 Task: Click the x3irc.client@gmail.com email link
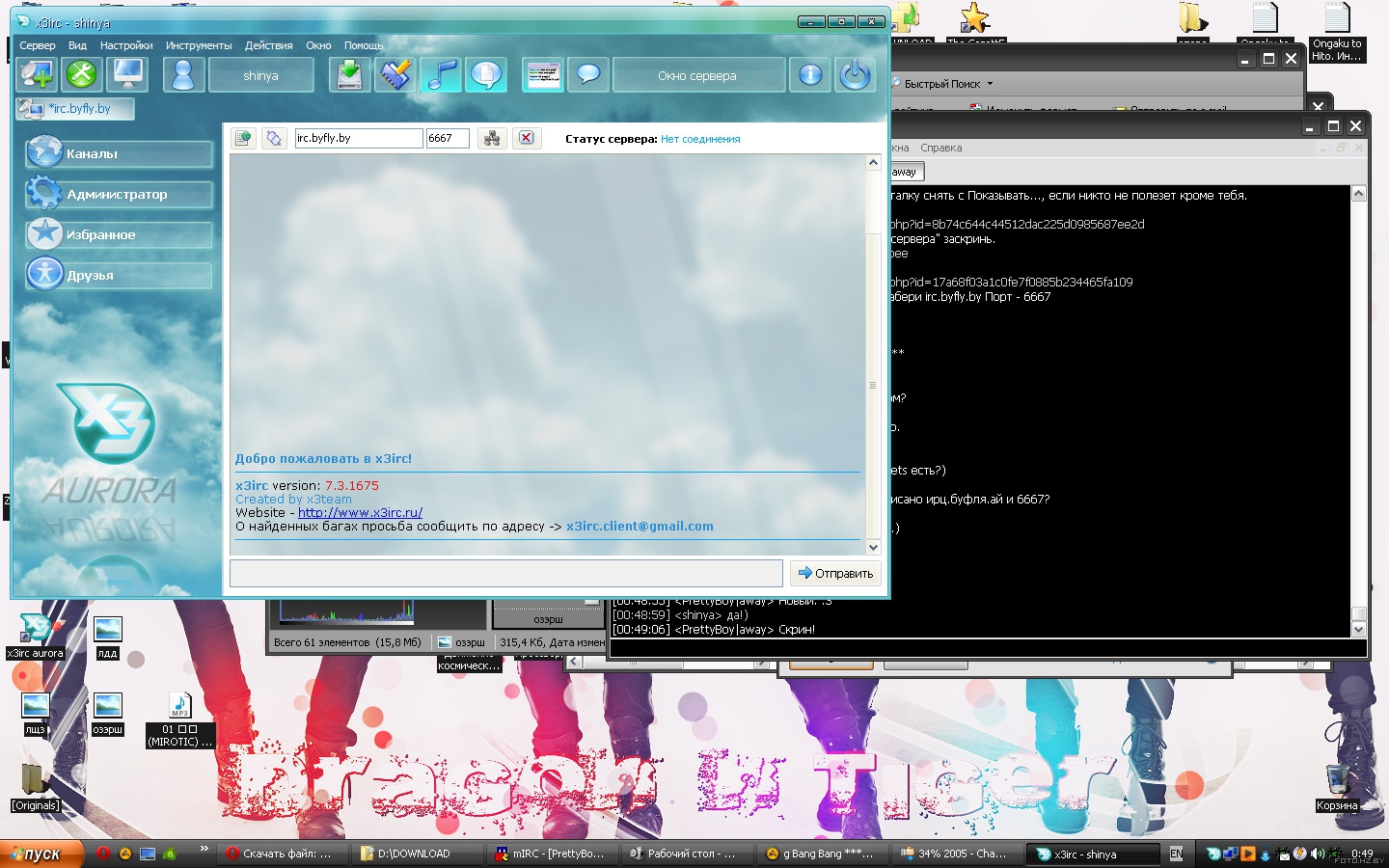[640, 527]
